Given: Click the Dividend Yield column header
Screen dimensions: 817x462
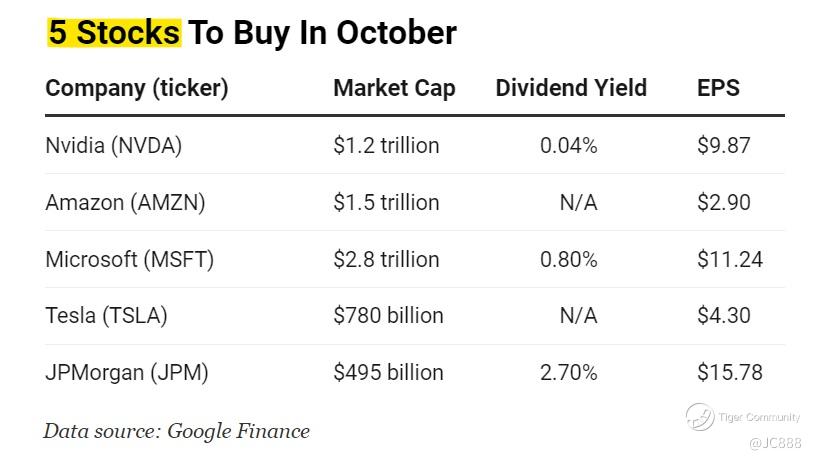Looking at the screenshot, I should point(571,88).
